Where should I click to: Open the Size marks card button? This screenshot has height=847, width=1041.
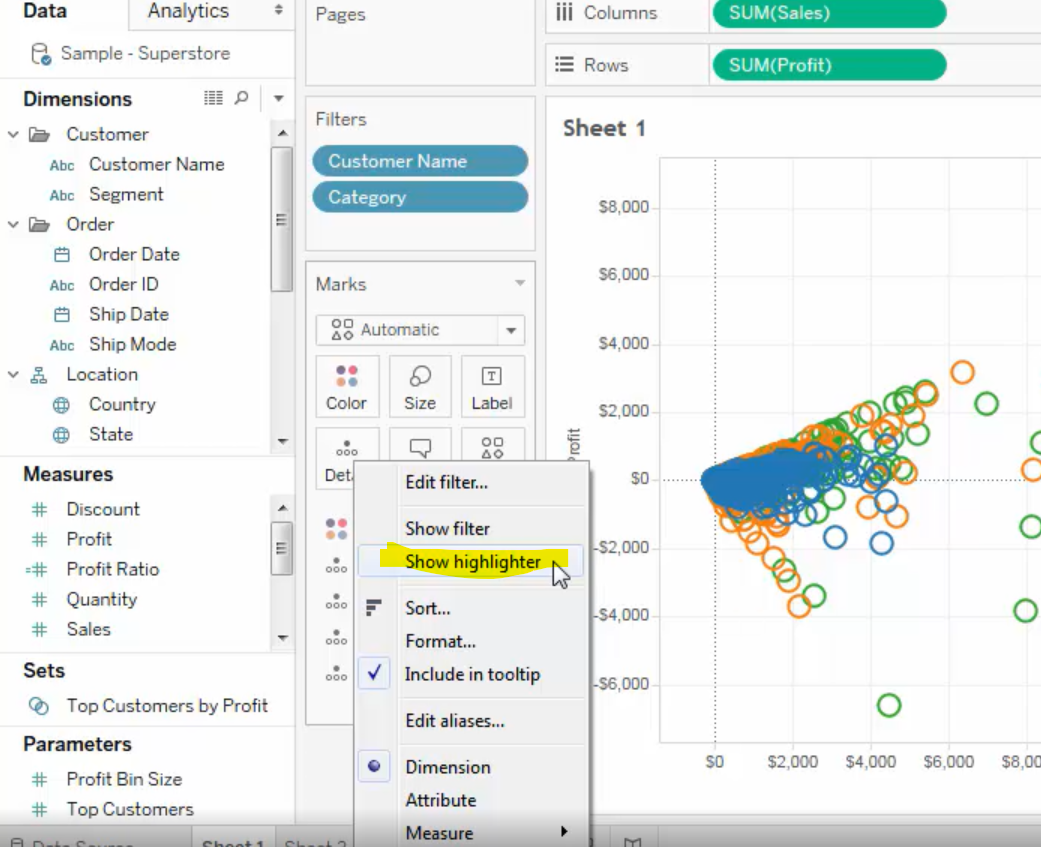(420, 386)
